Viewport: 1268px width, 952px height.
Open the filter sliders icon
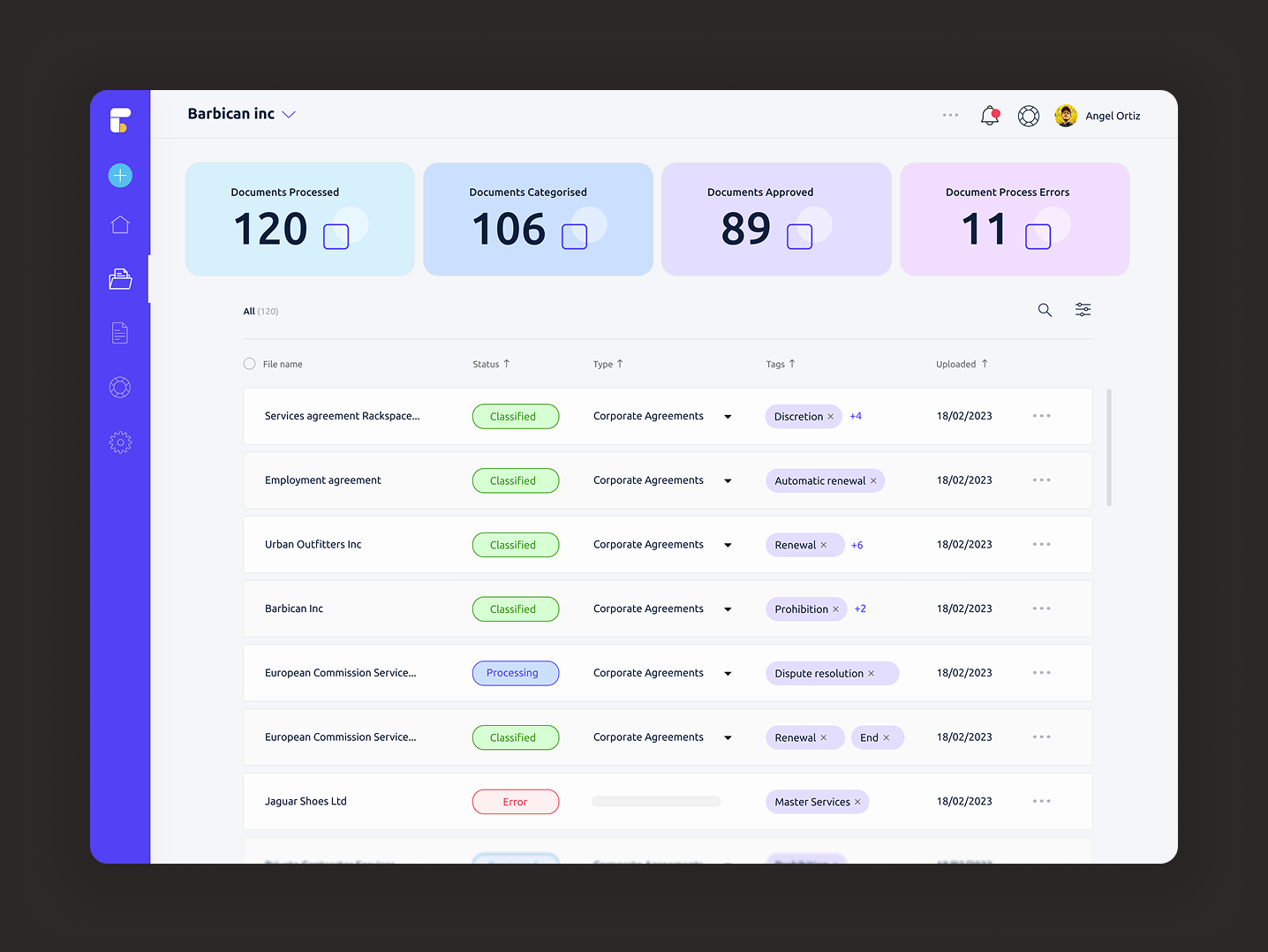(x=1083, y=310)
